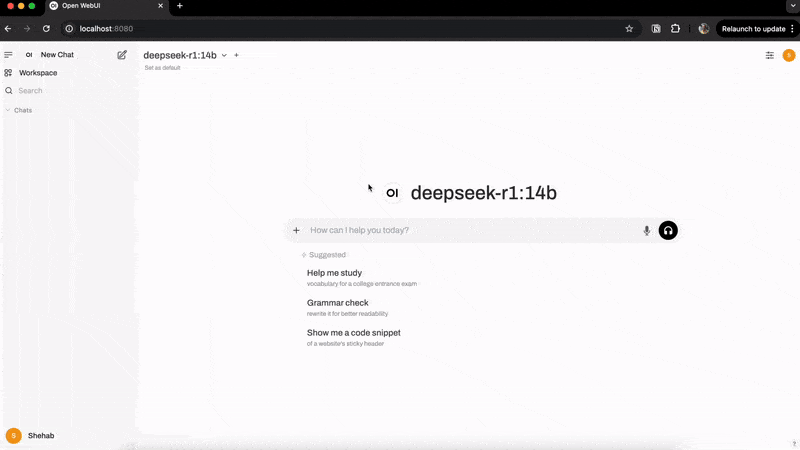Click the attachment plus icon in input
Screen dimensions: 800x450
click(296, 230)
